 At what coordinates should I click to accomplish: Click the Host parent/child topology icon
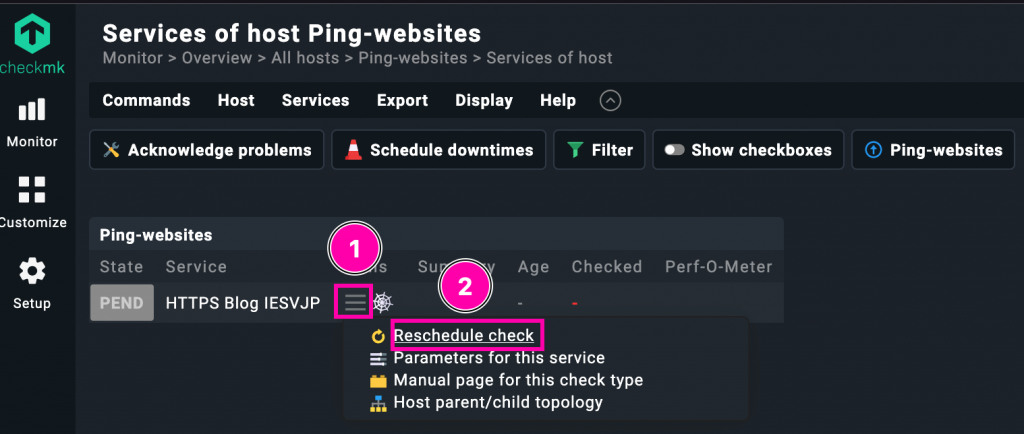tap(378, 403)
